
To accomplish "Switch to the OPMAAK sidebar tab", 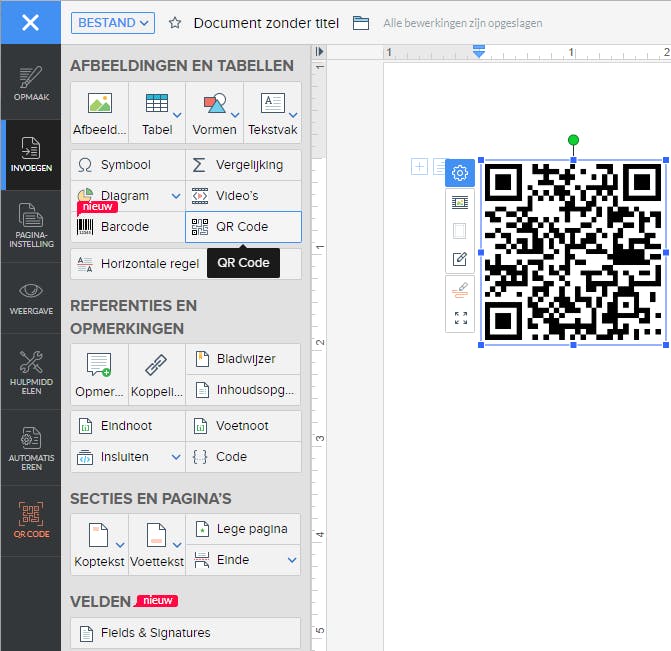I will coord(31,83).
